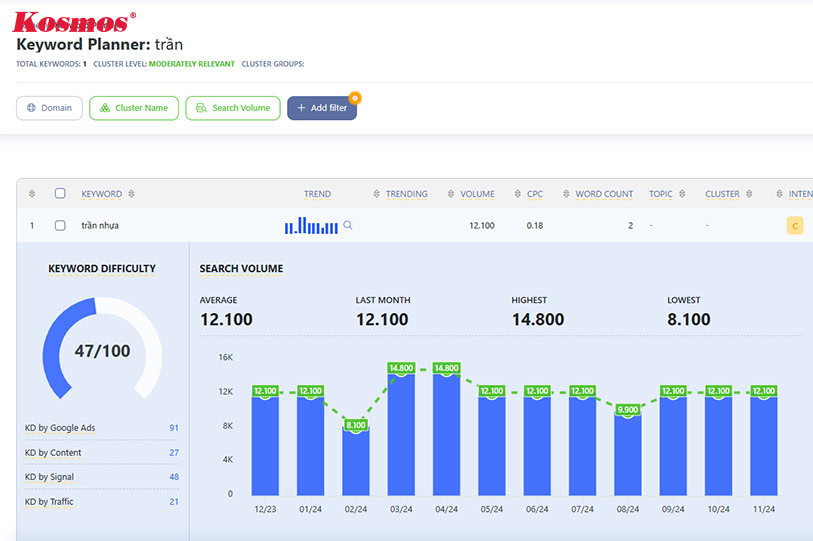Screen dimensions: 813x541
Task: Click the KD by Google Ads label
Action: [x=60, y=428]
